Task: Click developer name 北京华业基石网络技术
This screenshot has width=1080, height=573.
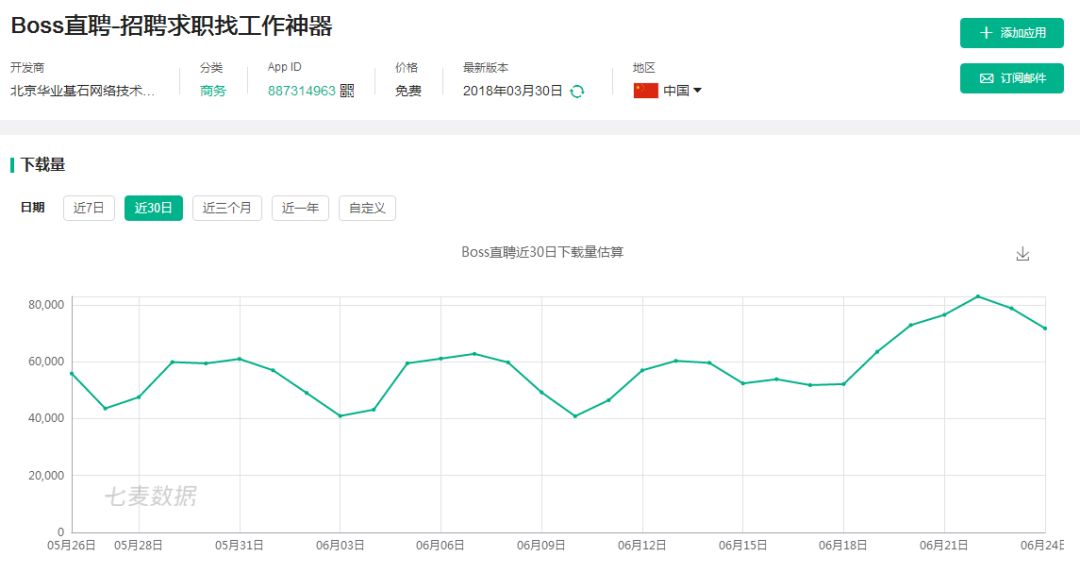Action: (x=82, y=91)
